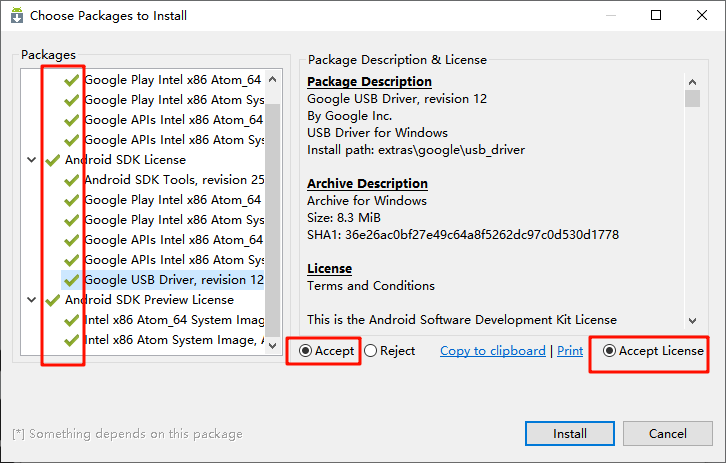Choose the Reject radio option

[x=371, y=351]
